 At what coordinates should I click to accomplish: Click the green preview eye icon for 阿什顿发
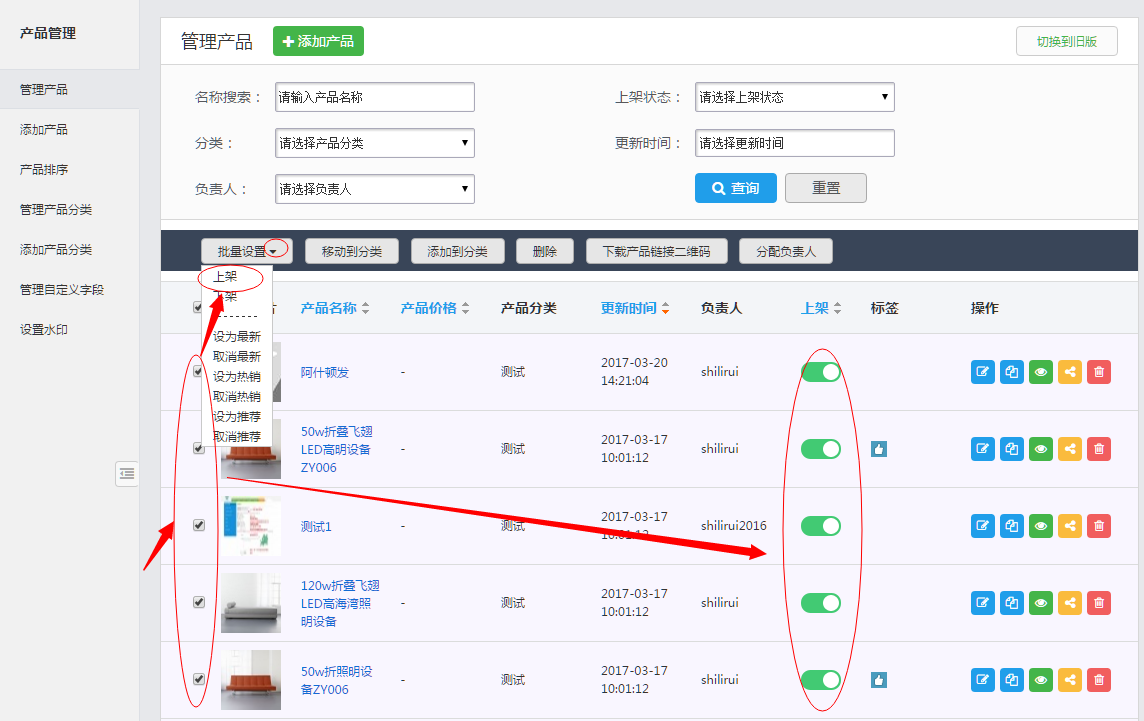[x=1041, y=372]
